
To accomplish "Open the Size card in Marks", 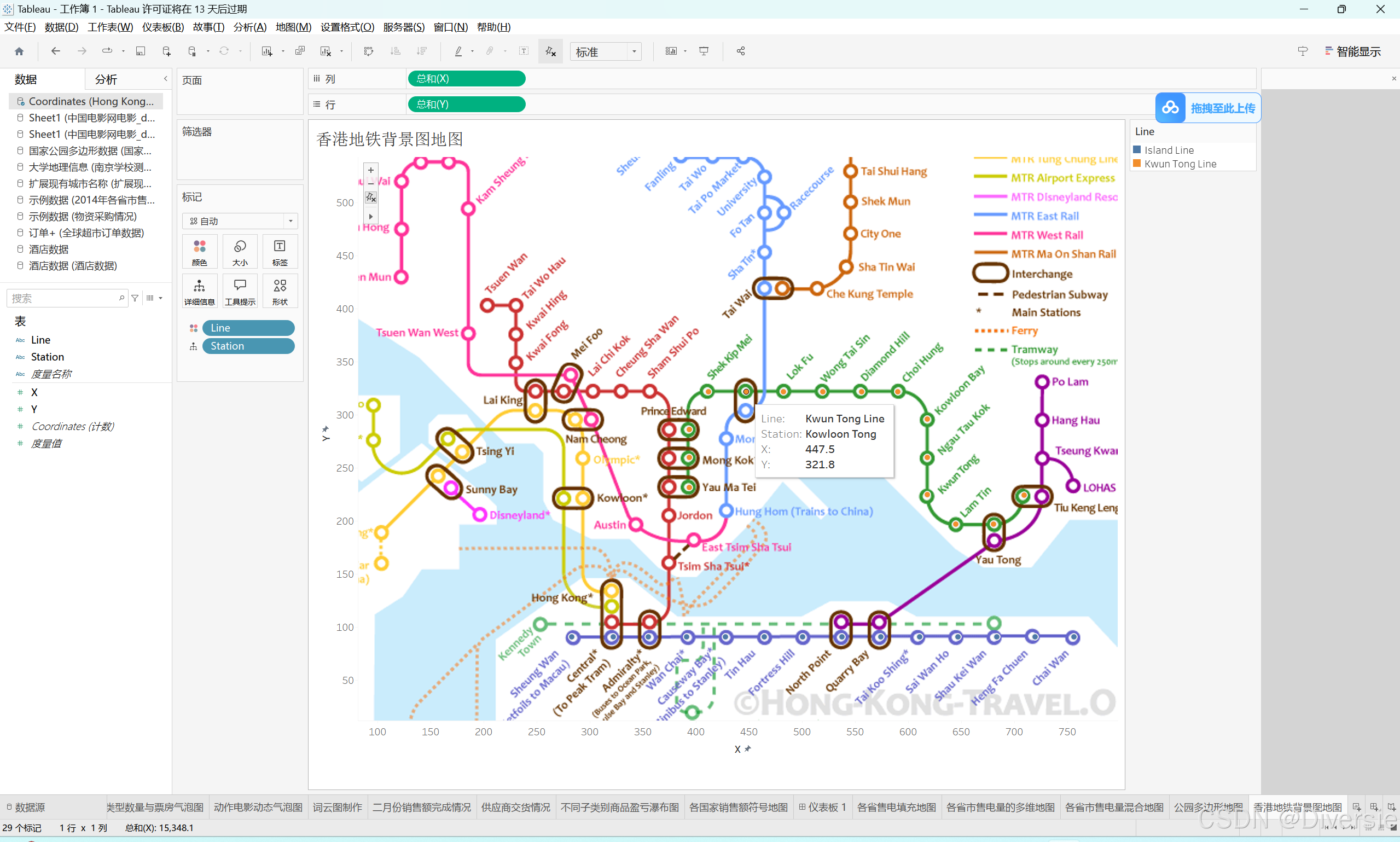I will click(x=240, y=251).
